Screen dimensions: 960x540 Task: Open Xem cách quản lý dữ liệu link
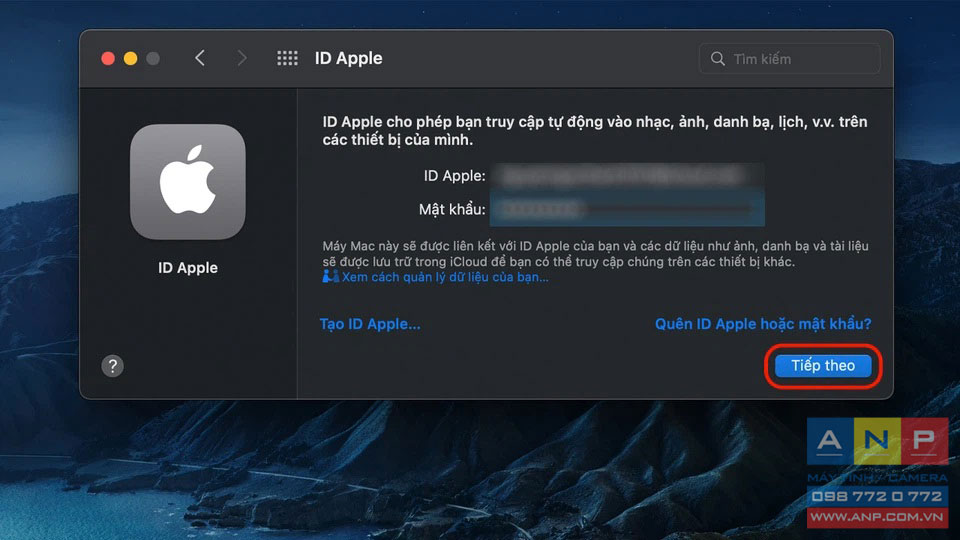coord(445,277)
